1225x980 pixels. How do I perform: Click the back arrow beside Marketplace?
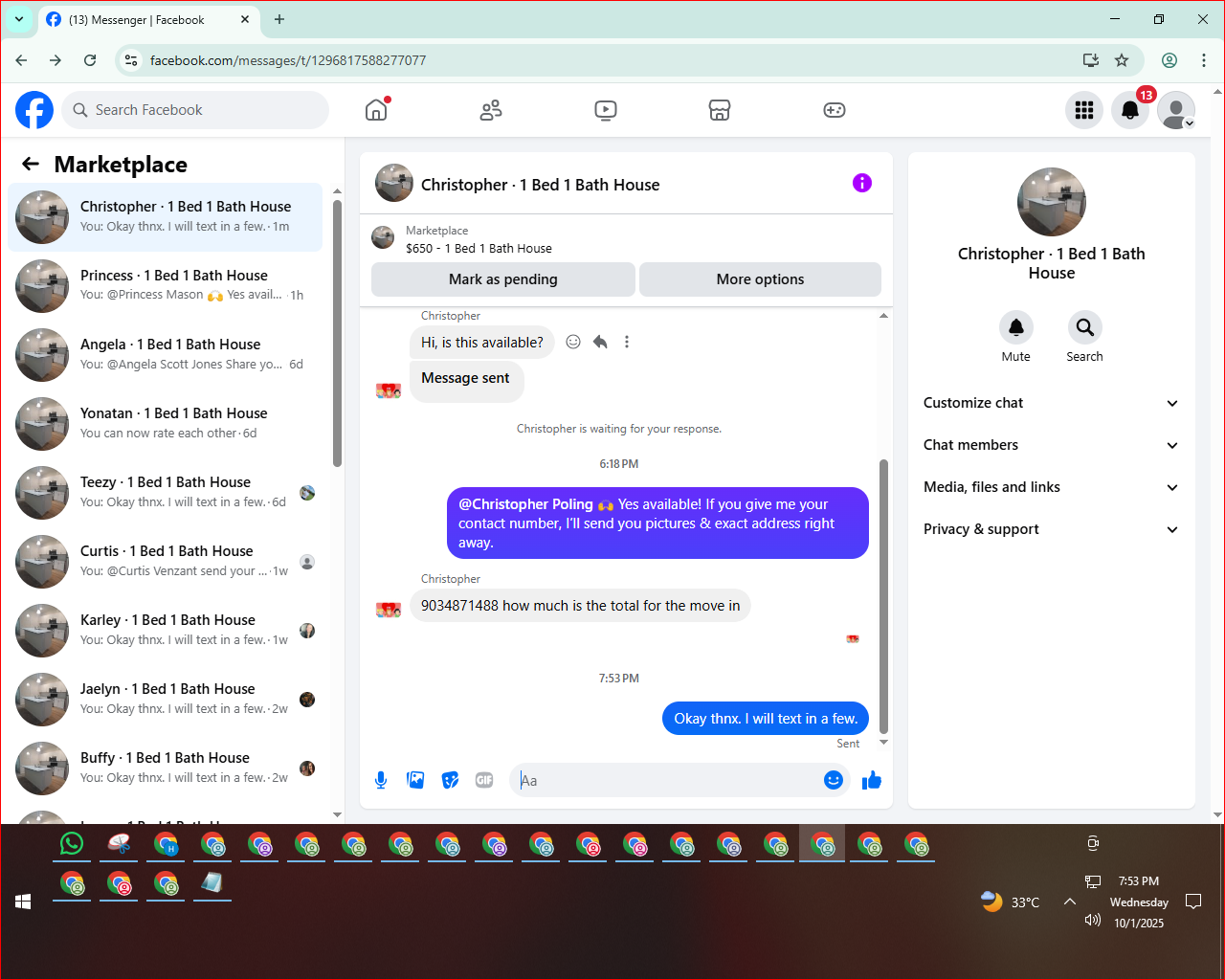31,164
